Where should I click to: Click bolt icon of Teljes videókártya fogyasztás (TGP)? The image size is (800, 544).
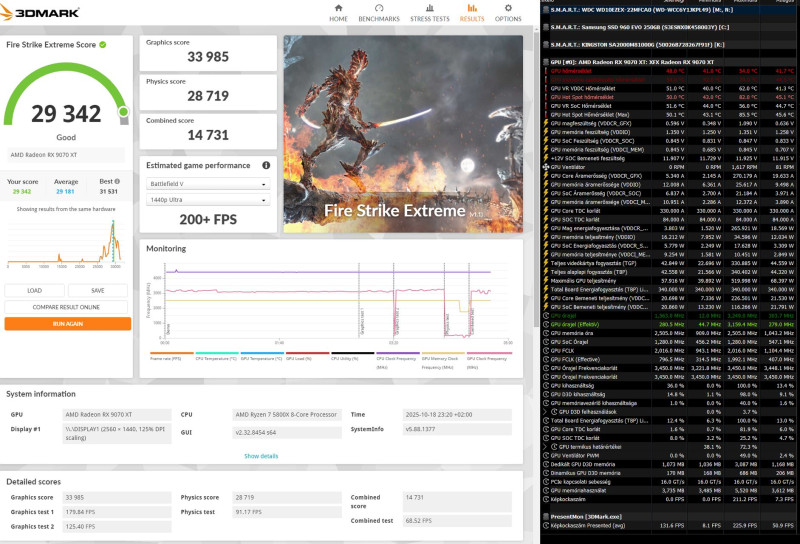[545, 263]
